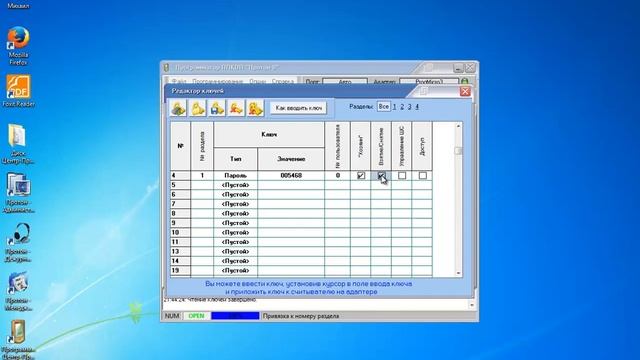640x360 pixels.
Task: Open the 'Справка' menu in main window
Action: coord(283,82)
